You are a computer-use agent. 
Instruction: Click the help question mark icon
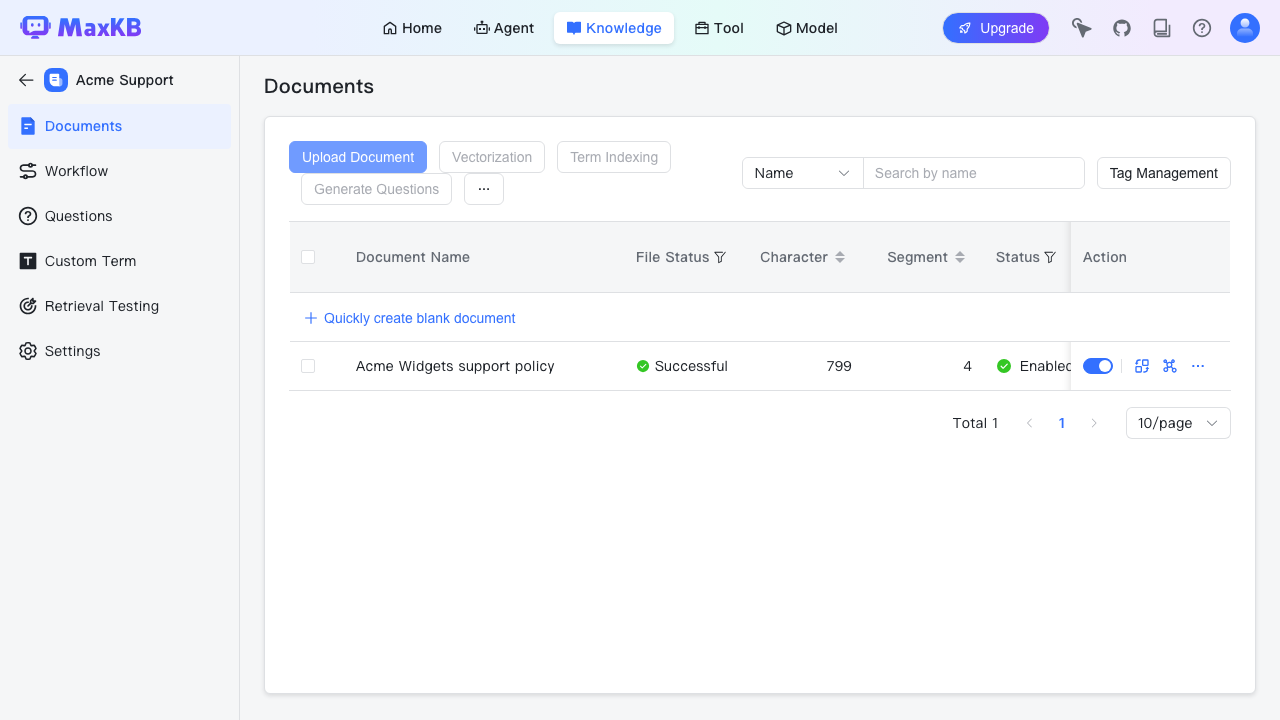tap(1202, 28)
